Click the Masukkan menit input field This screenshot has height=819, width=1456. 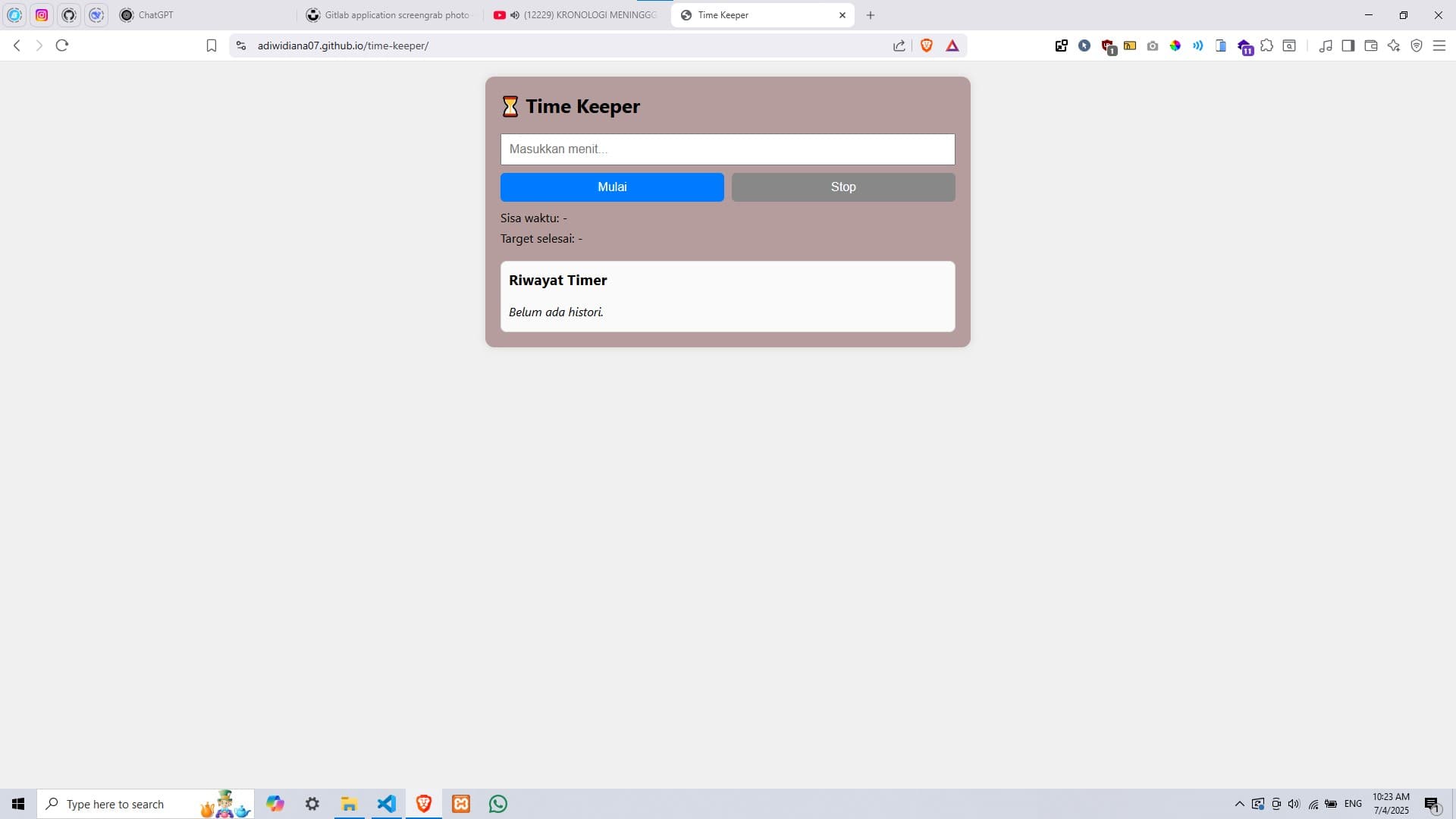click(727, 149)
